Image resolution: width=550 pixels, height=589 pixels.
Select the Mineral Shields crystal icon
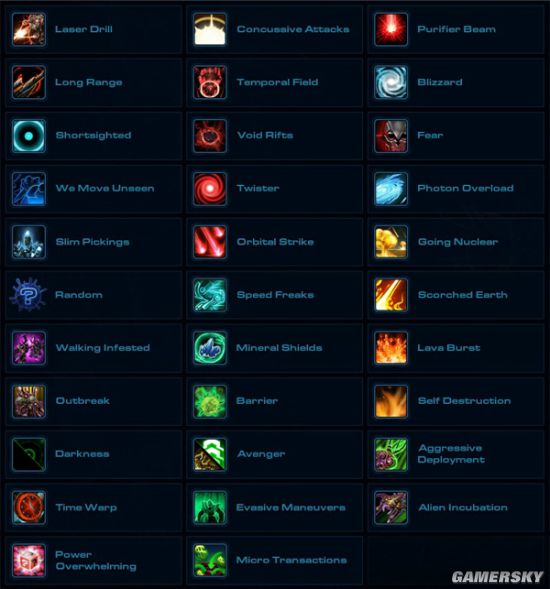210,348
